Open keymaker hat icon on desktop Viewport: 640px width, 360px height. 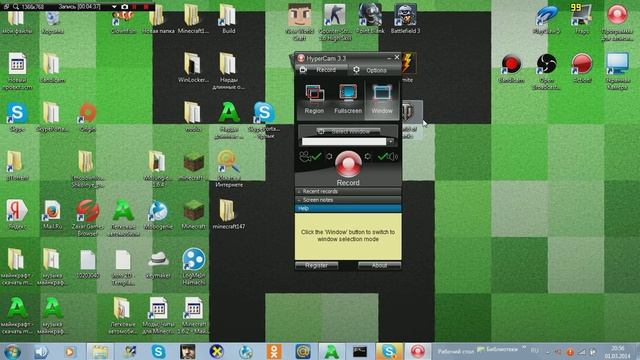pyautogui.click(x=158, y=264)
